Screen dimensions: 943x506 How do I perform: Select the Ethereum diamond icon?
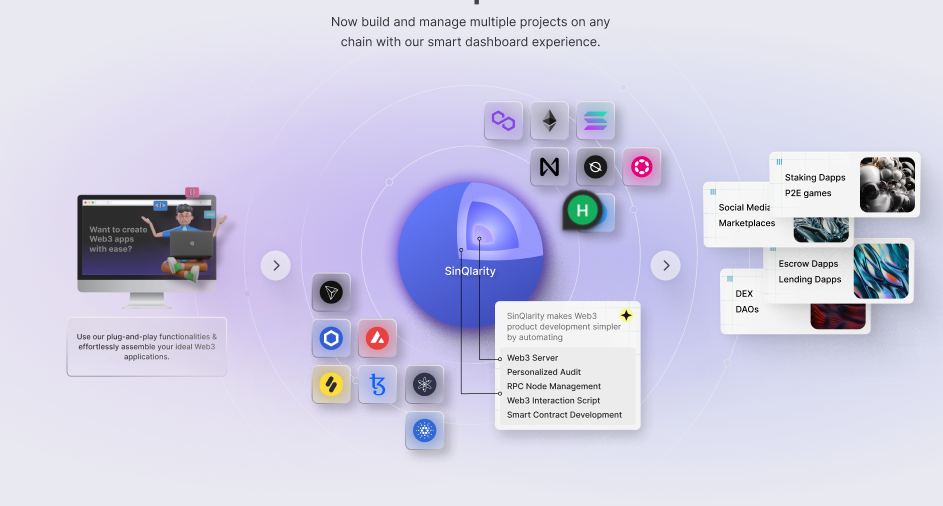[549, 122]
